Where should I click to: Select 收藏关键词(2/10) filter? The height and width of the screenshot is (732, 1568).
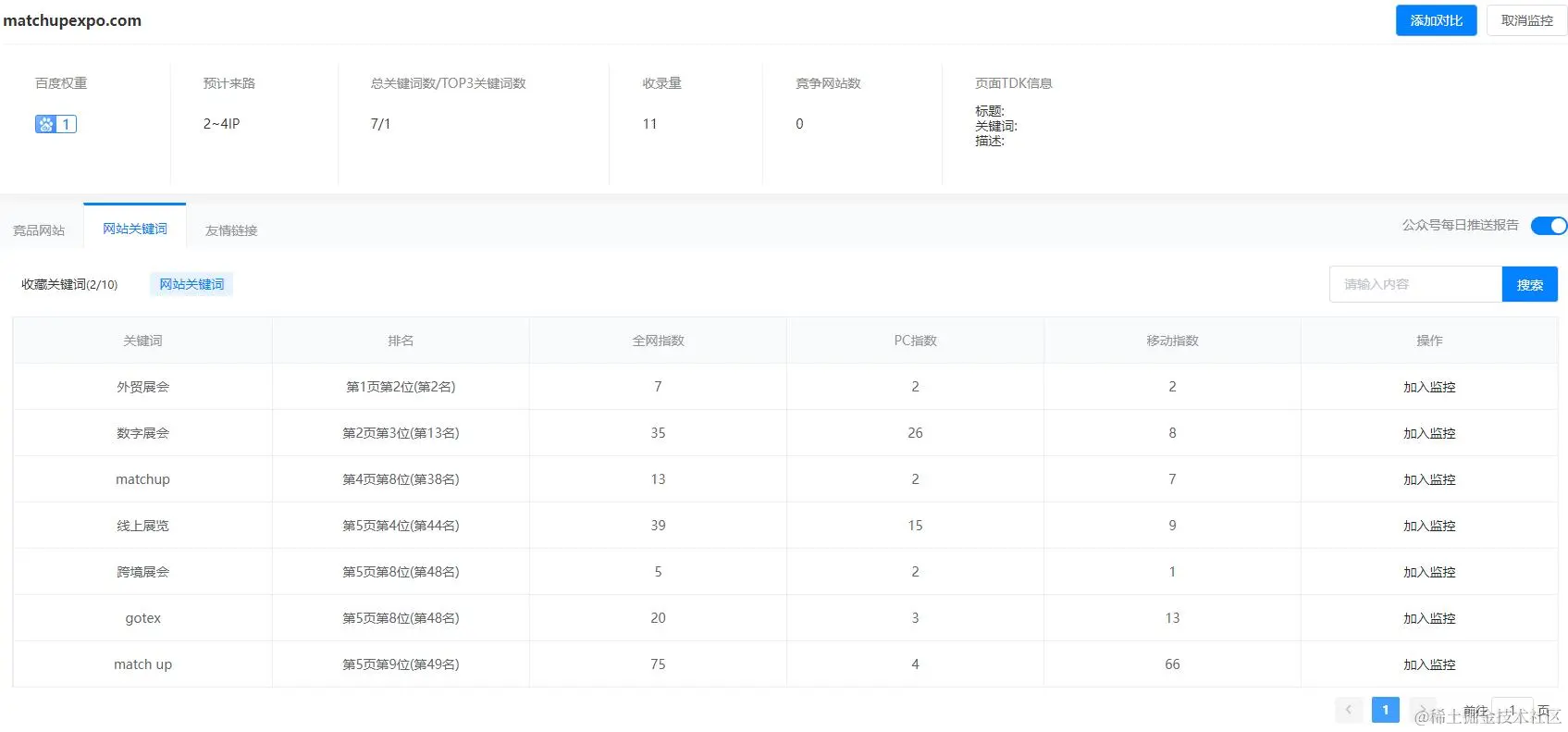pos(69,284)
